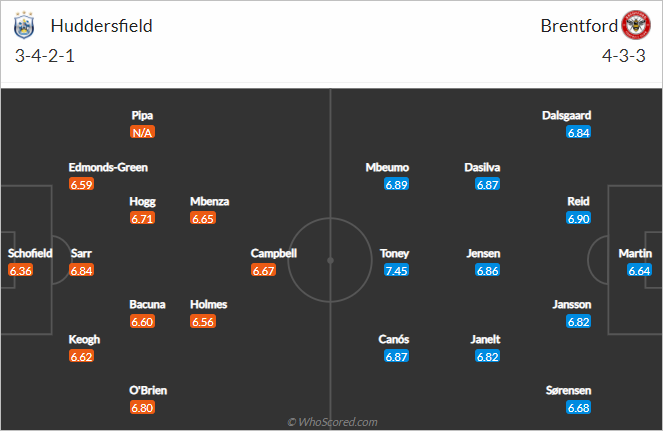Click the Mbeumo player name

click(387, 167)
